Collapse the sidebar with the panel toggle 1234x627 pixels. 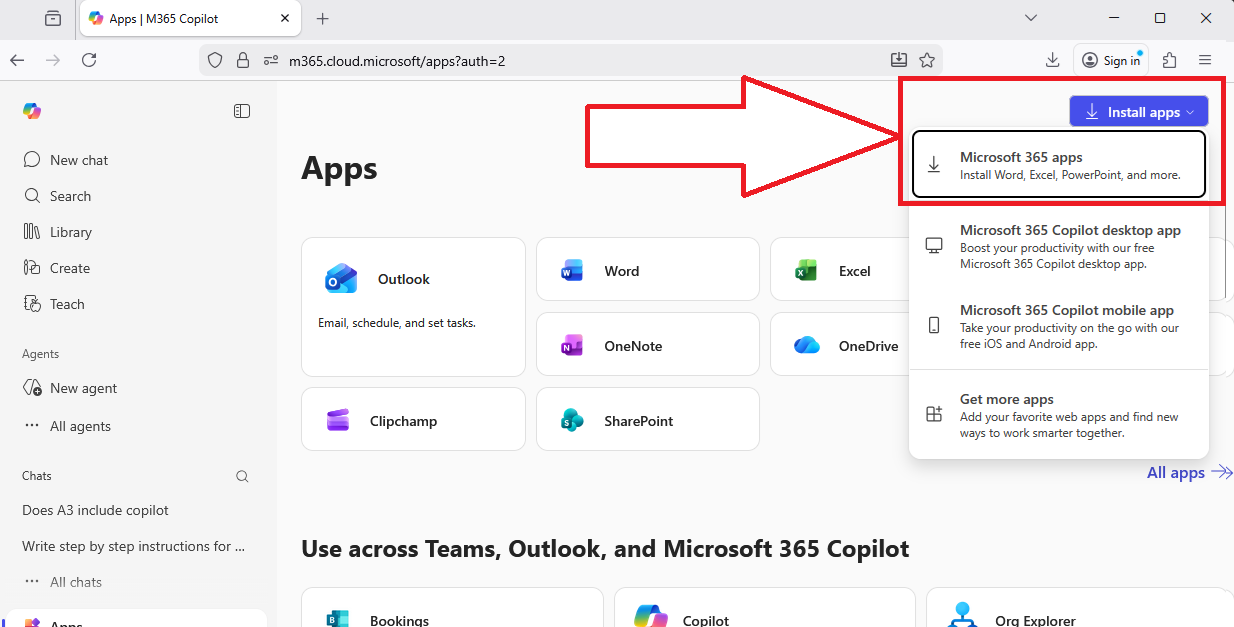point(241,110)
